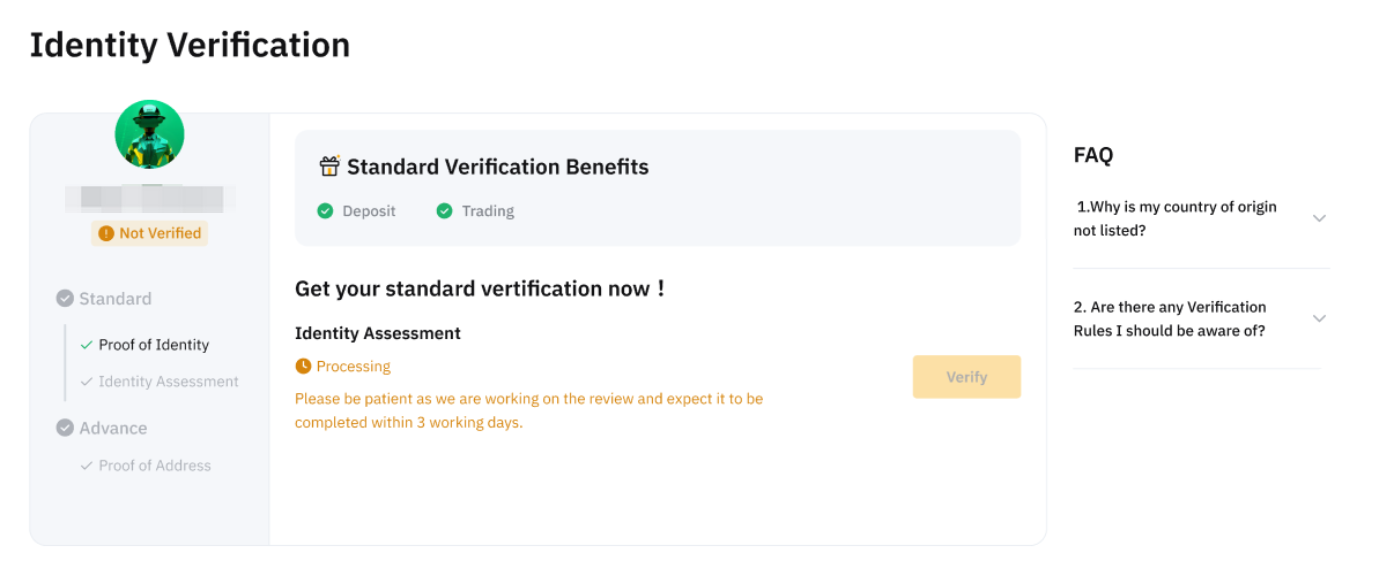Open the Verification Rules FAQ question text
Screen dimensions: 1400x569
pyautogui.click(x=1169, y=319)
